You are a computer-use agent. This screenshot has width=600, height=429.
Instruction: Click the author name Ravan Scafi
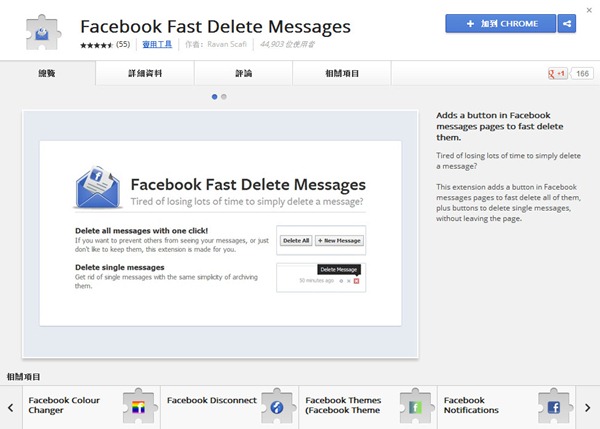[x=227, y=44]
